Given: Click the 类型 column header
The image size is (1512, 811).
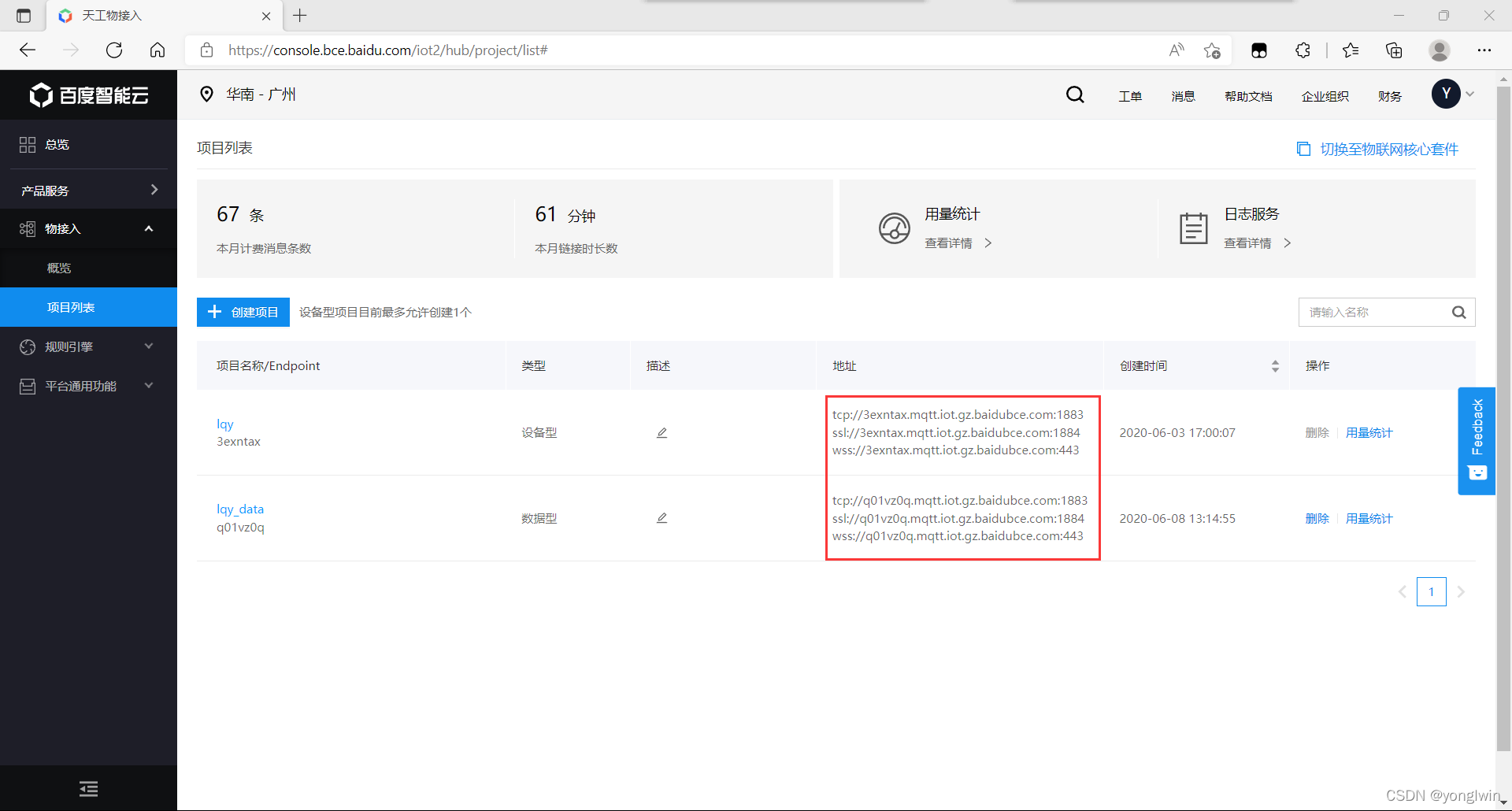Looking at the screenshot, I should pyautogui.click(x=533, y=366).
